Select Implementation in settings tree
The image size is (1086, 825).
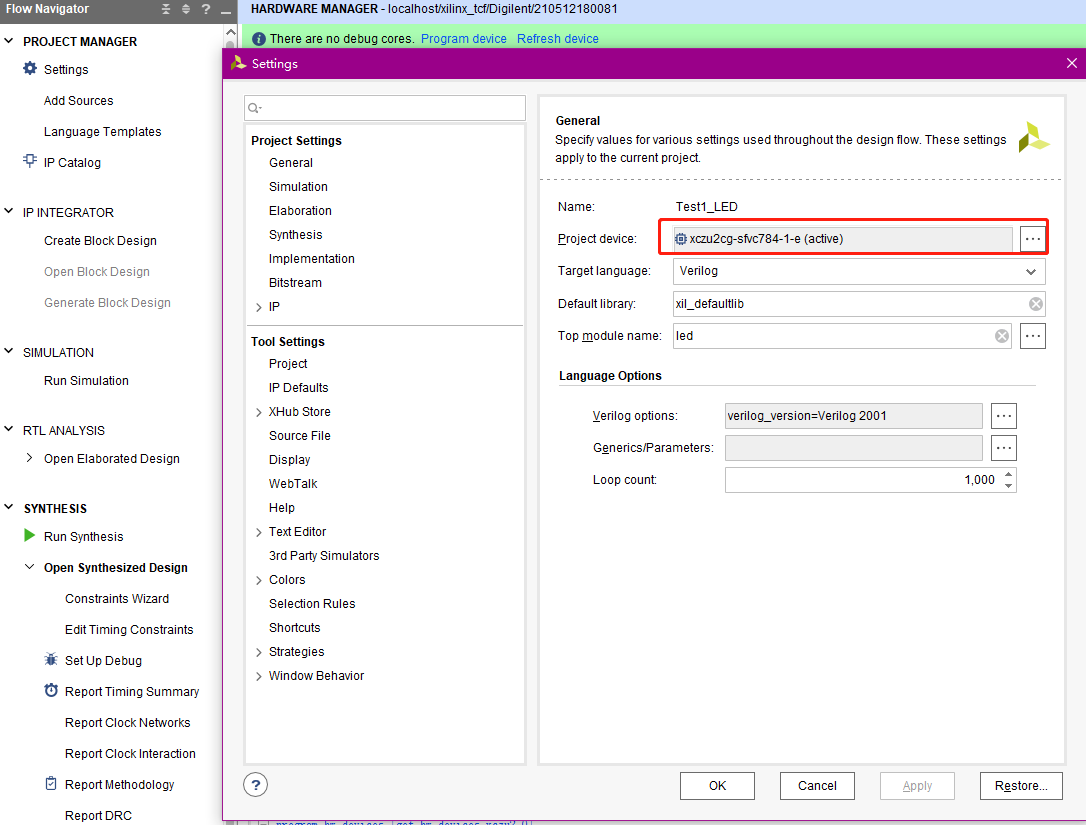pyautogui.click(x=312, y=259)
